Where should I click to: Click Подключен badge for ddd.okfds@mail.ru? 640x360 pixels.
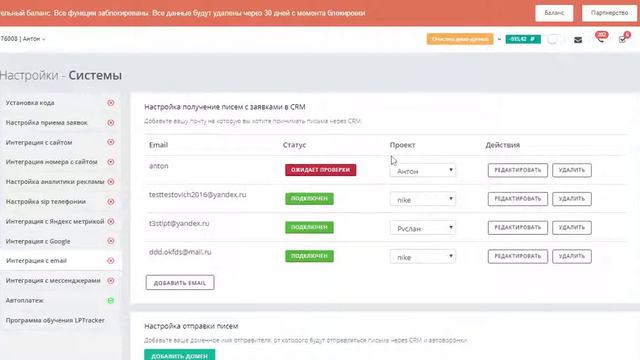click(x=309, y=256)
